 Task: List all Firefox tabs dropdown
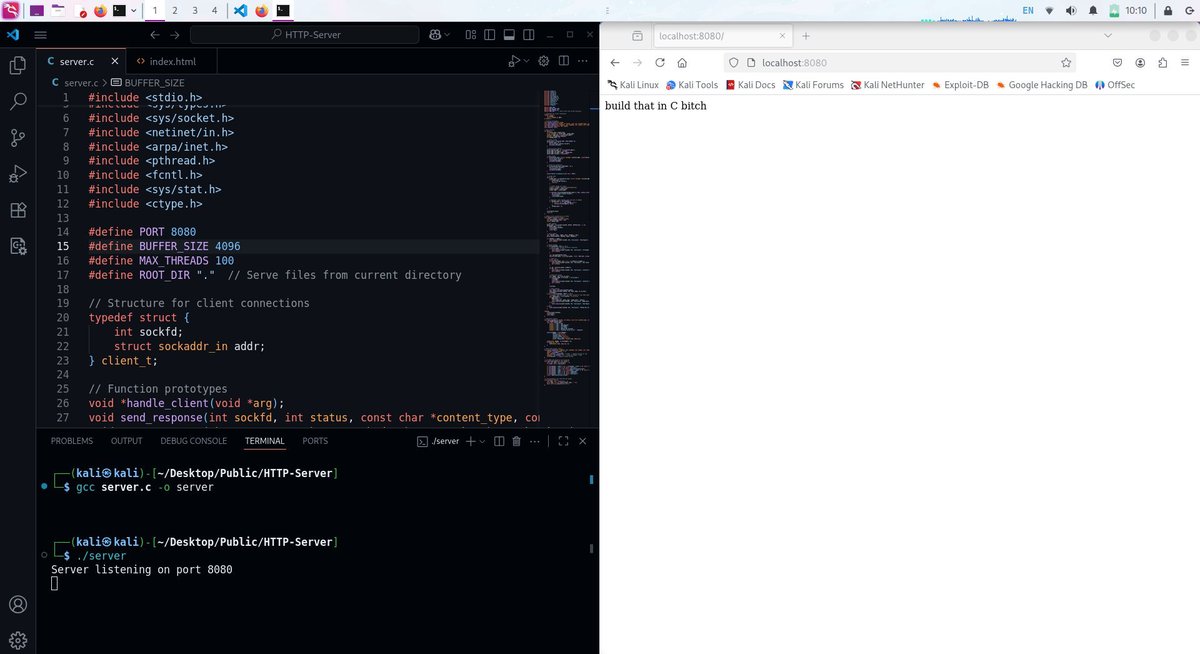(1107, 36)
